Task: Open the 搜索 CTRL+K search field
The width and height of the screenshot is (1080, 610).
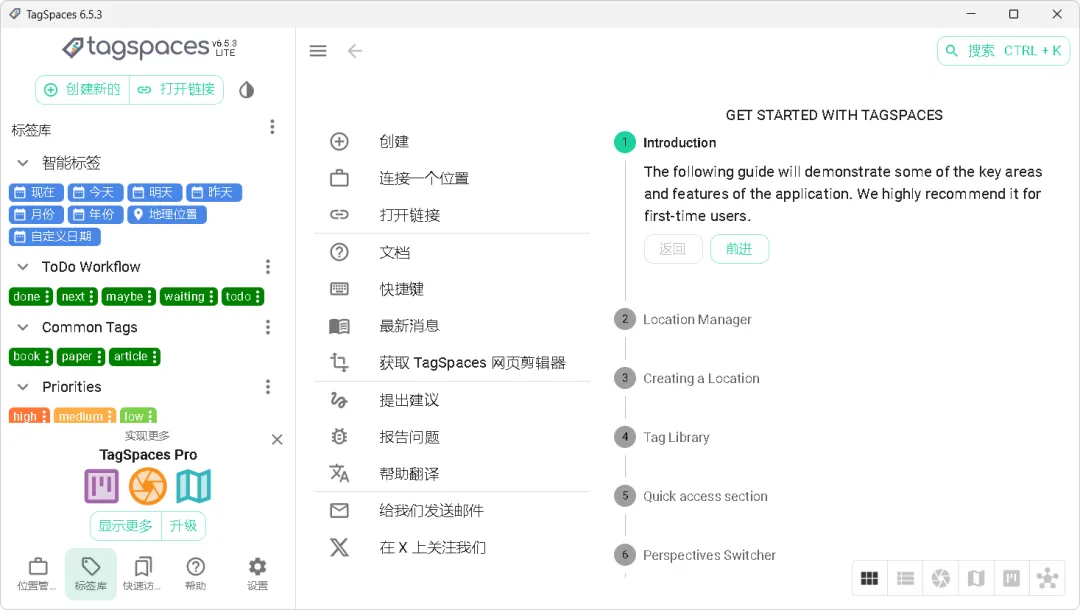Action: [1003, 51]
